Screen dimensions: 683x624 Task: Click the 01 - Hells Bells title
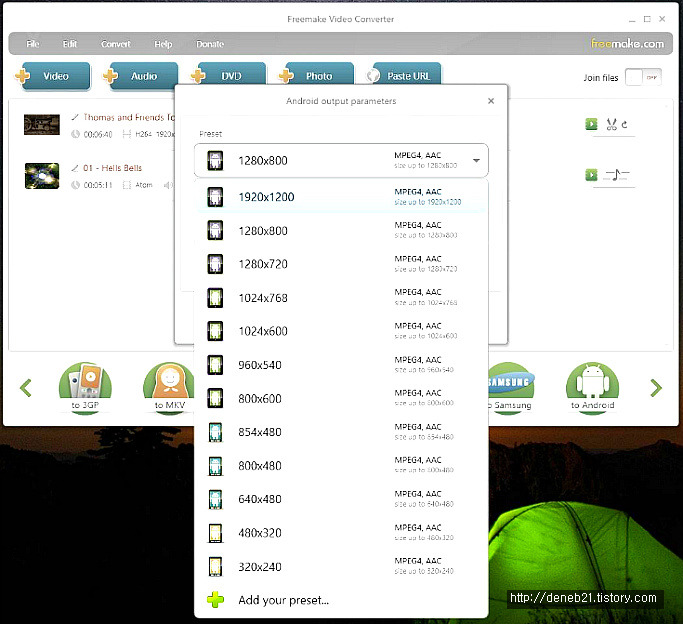coord(112,168)
